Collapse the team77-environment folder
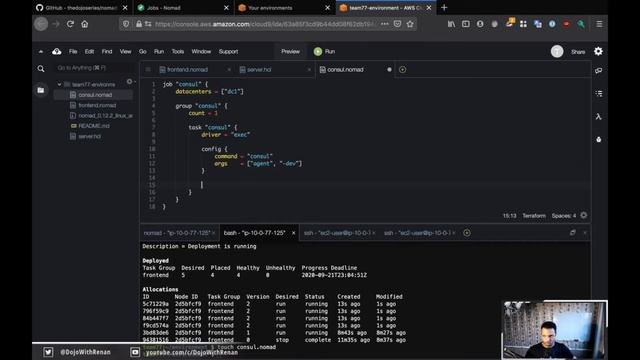640x360 pixels. pyautogui.click(x=59, y=84)
